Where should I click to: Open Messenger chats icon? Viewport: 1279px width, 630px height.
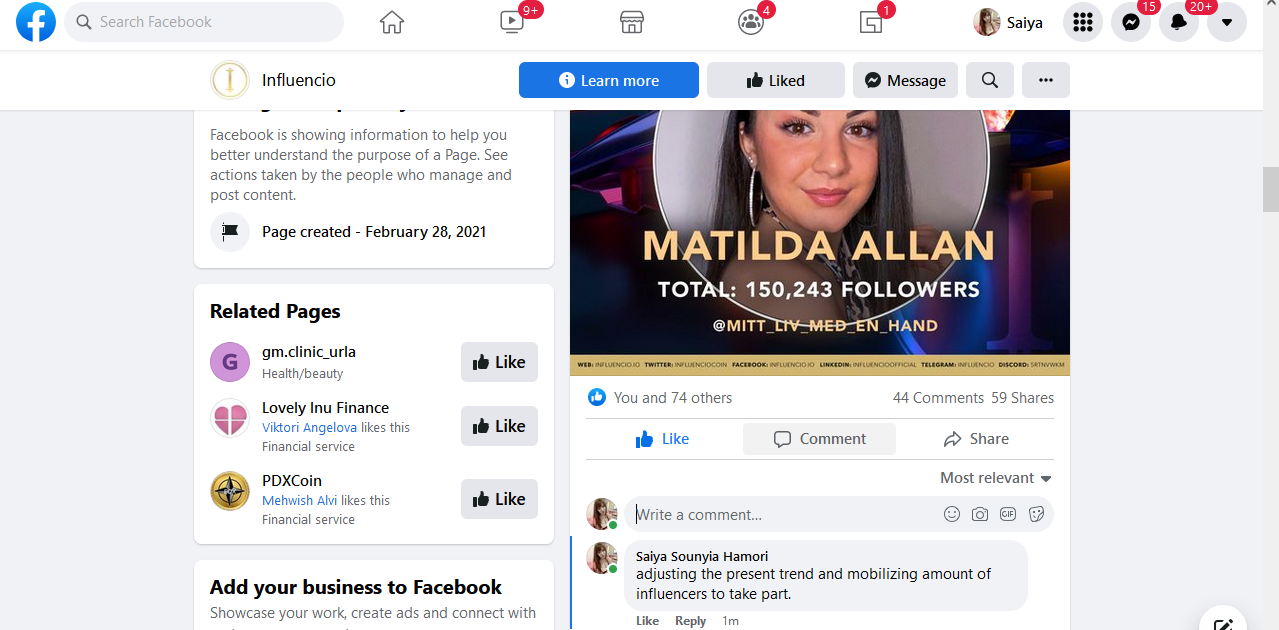coord(1131,22)
